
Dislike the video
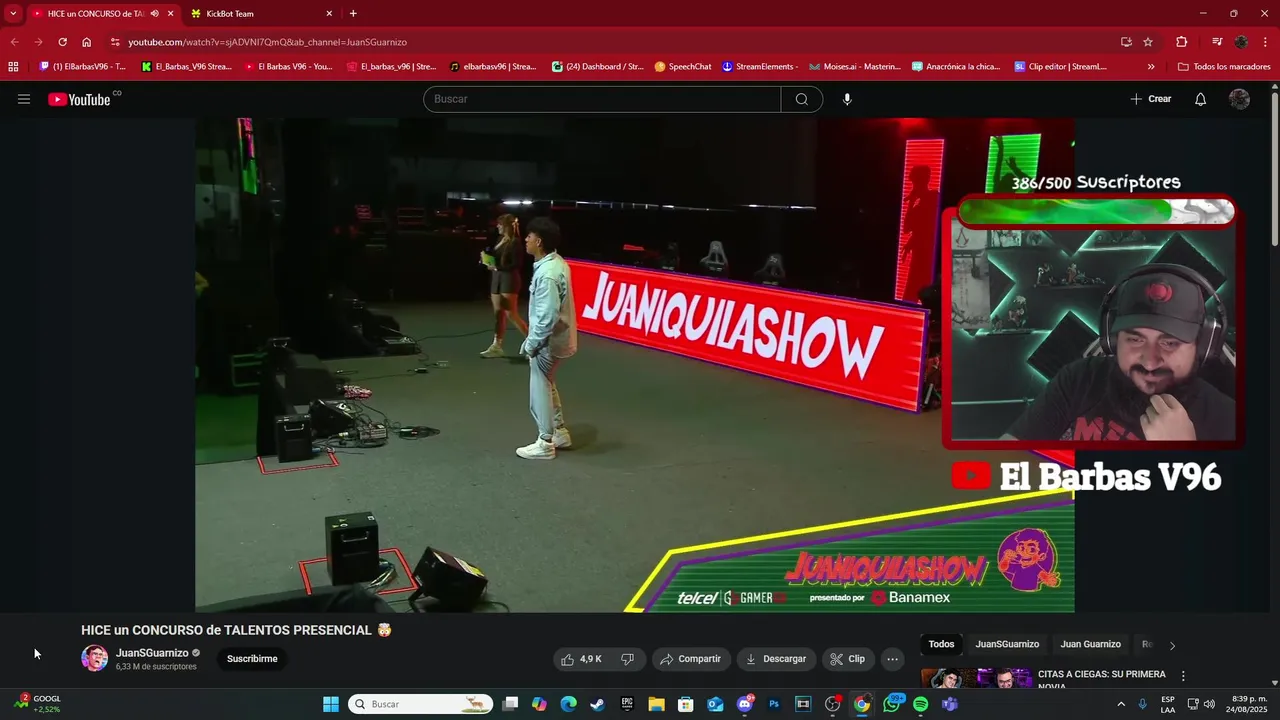point(628,659)
